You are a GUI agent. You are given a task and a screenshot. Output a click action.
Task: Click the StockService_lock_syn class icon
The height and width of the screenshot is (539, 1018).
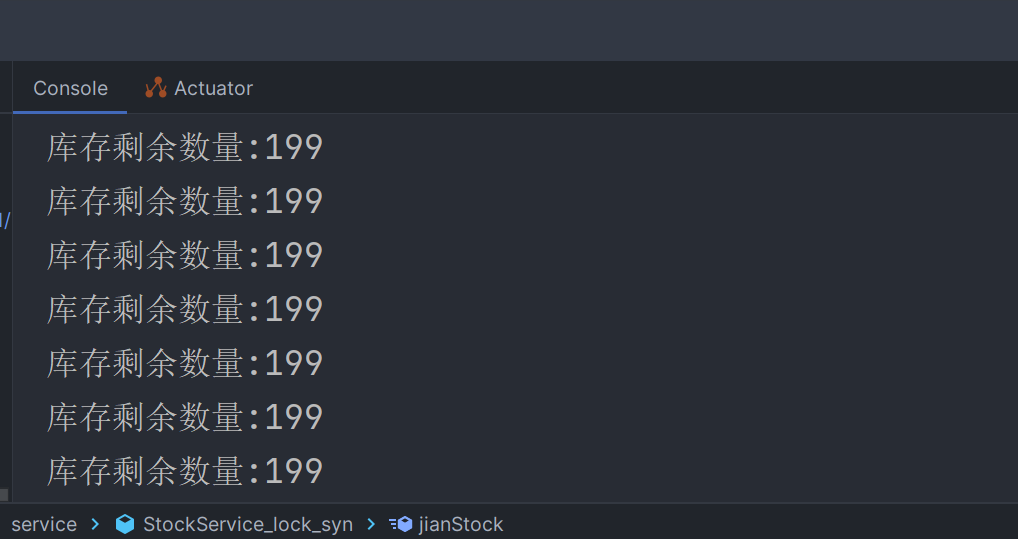click(x=125, y=524)
